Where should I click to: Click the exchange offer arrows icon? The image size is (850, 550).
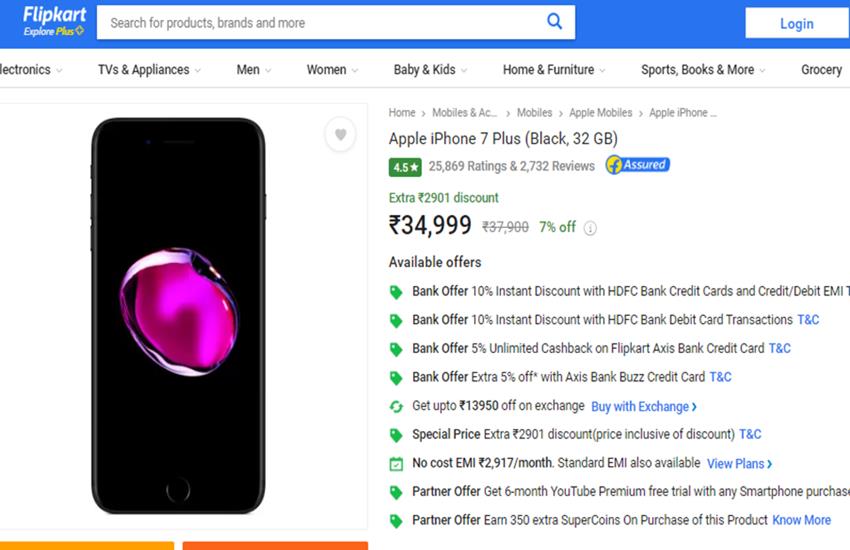point(396,407)
